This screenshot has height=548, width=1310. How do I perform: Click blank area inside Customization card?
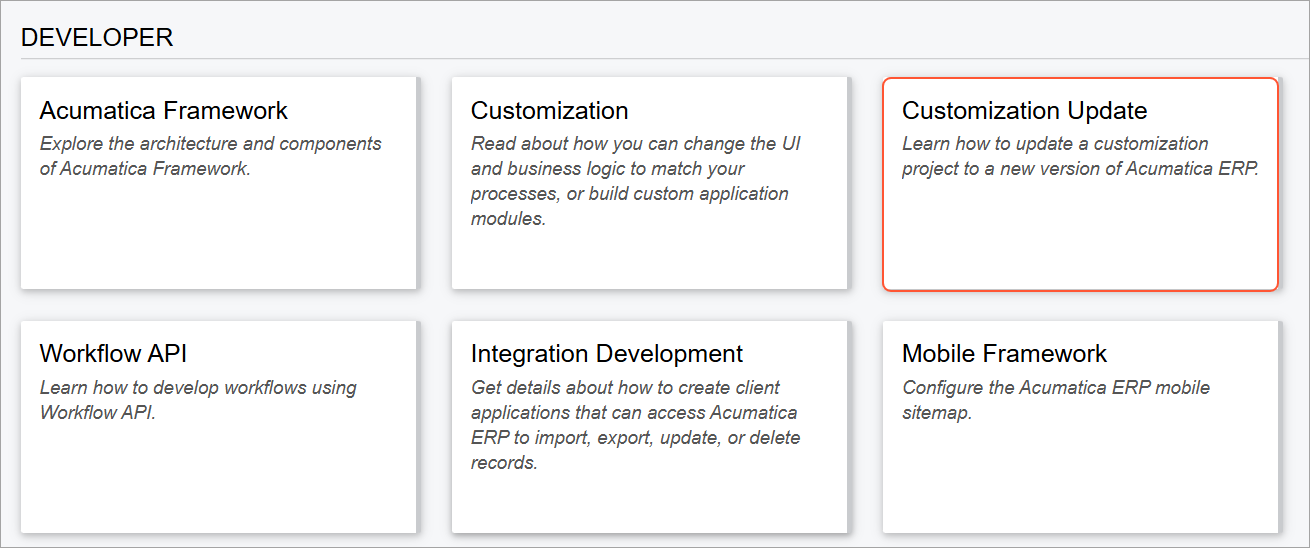click(x=649, y=262)
